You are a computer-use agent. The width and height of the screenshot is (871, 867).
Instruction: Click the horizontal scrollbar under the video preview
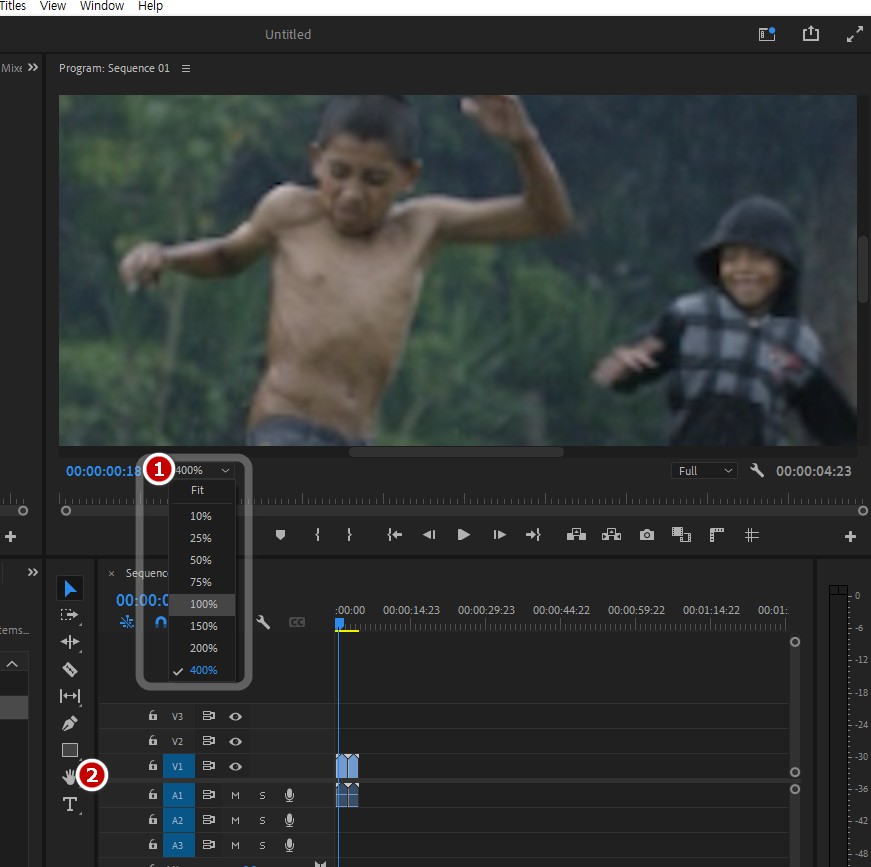(455, 452)
